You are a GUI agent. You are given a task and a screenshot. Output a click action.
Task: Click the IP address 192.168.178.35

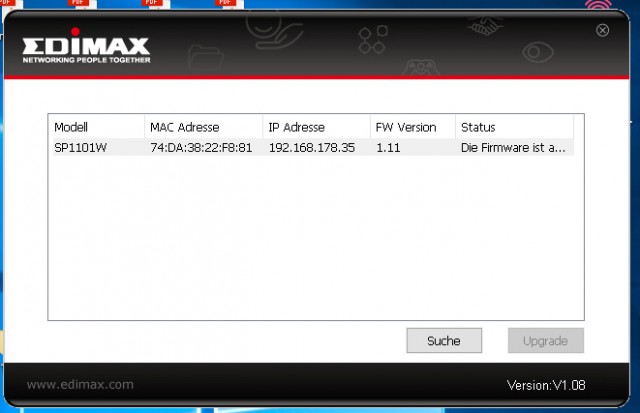[x=312, y=147]
